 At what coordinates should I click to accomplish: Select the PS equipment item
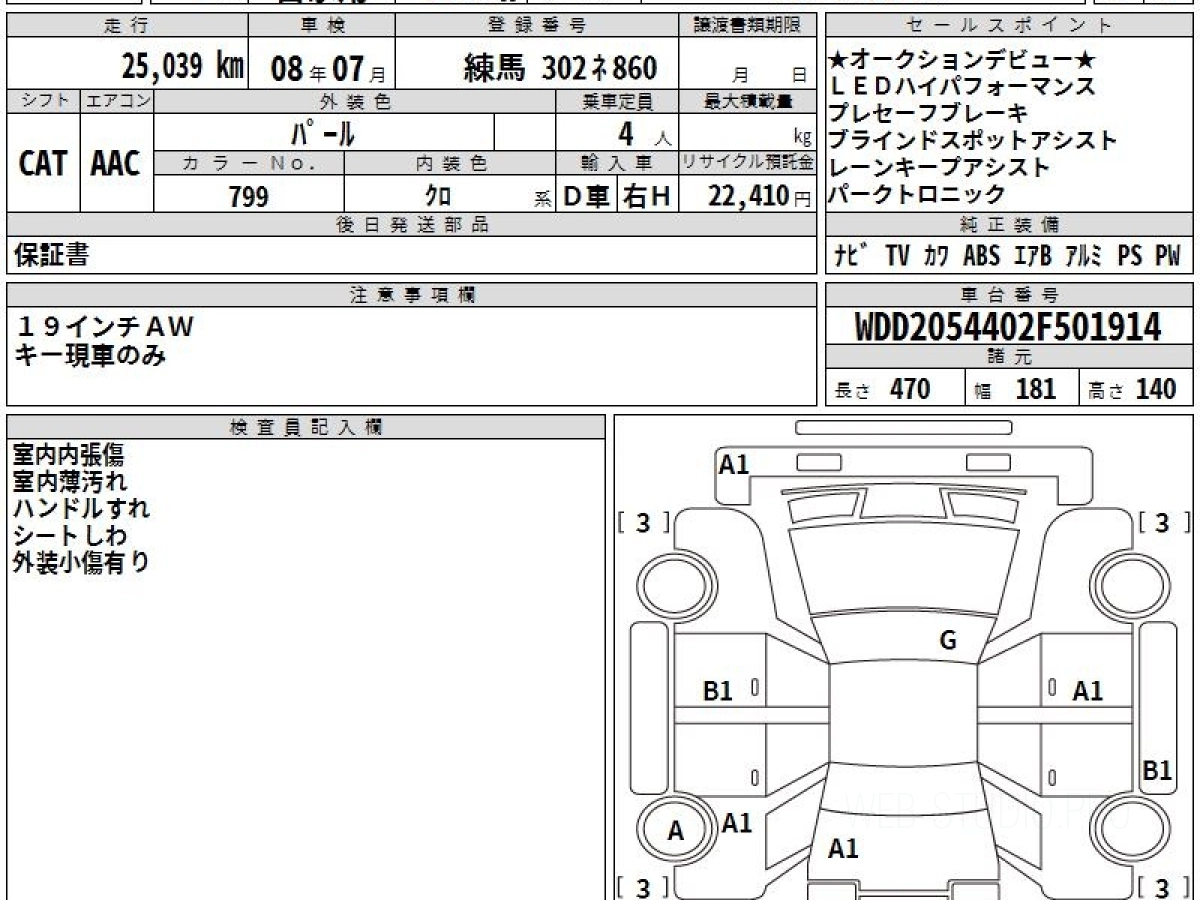pyautogui.click(x=1130, y=256)
